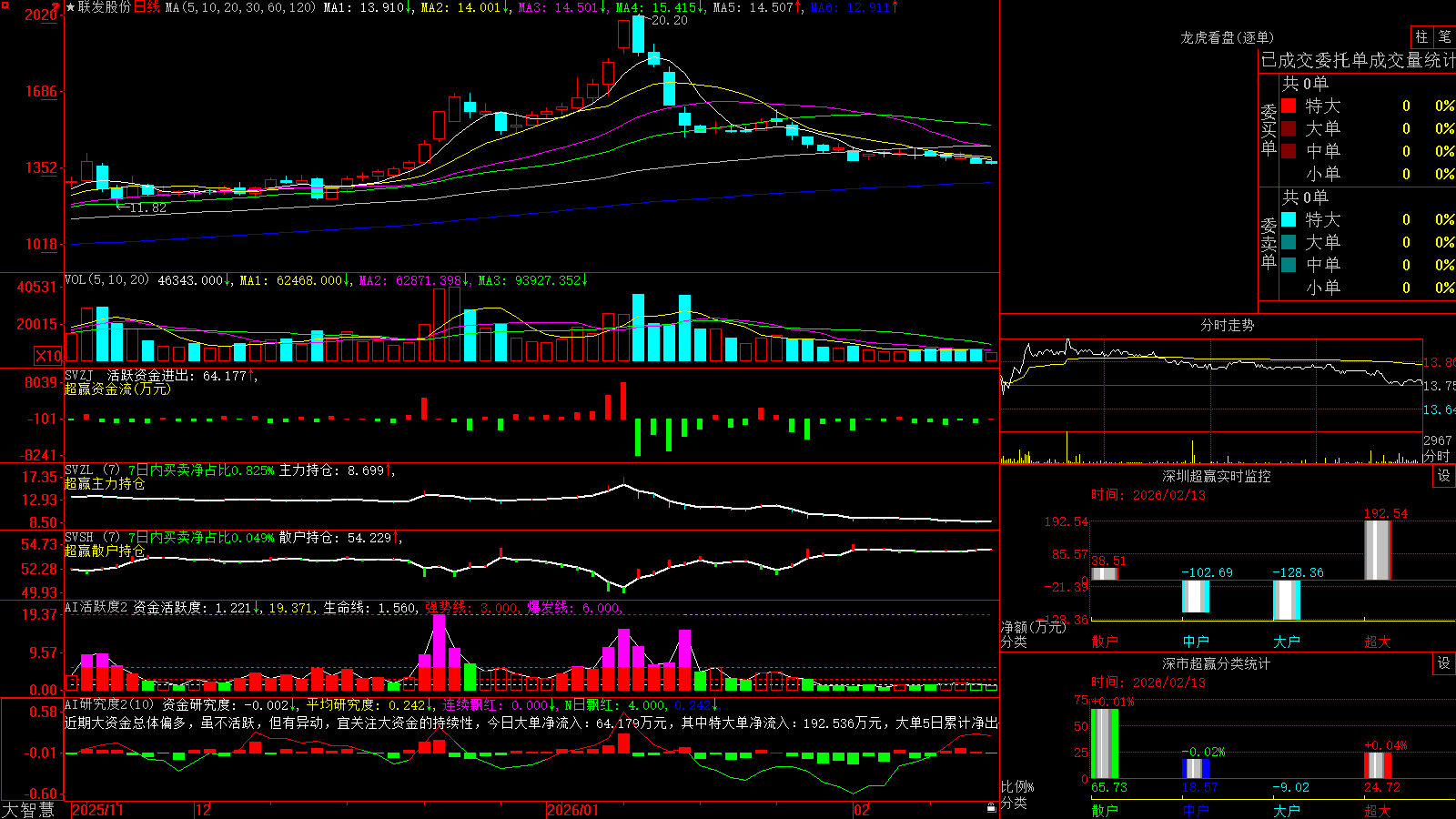The image size is (1456, 819).
Task: Click the teal 中单 sell swatch
Action: click(x=1289, y=264)
